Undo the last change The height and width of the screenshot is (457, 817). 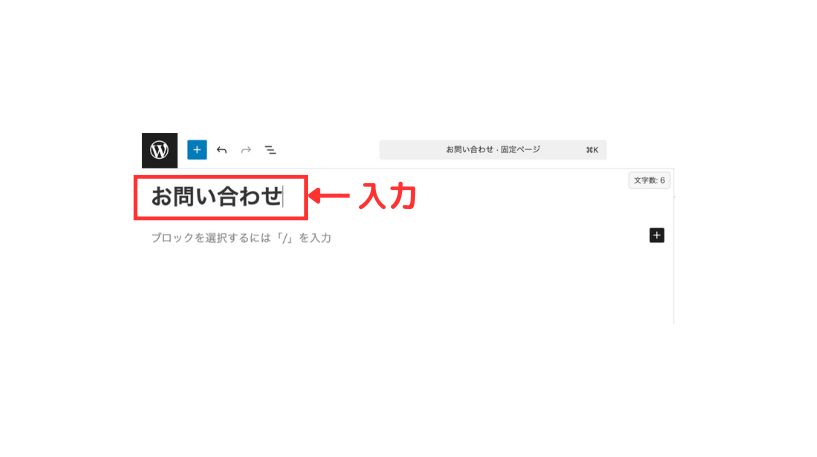coord(221,150)
